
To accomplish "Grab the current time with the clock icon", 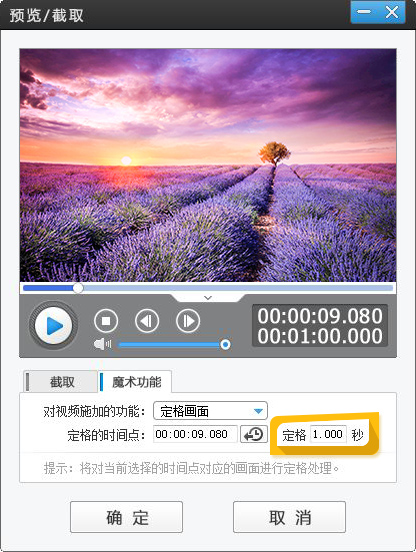I will click(x=254, y=434).
